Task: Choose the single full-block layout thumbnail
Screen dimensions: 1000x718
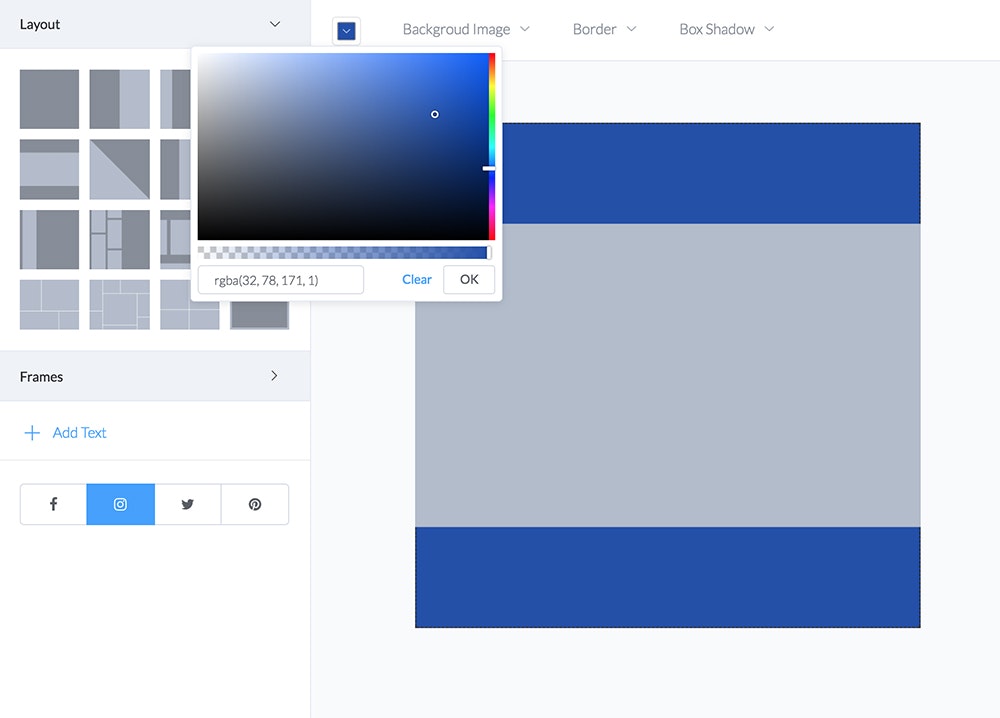Action: point(49,99)
